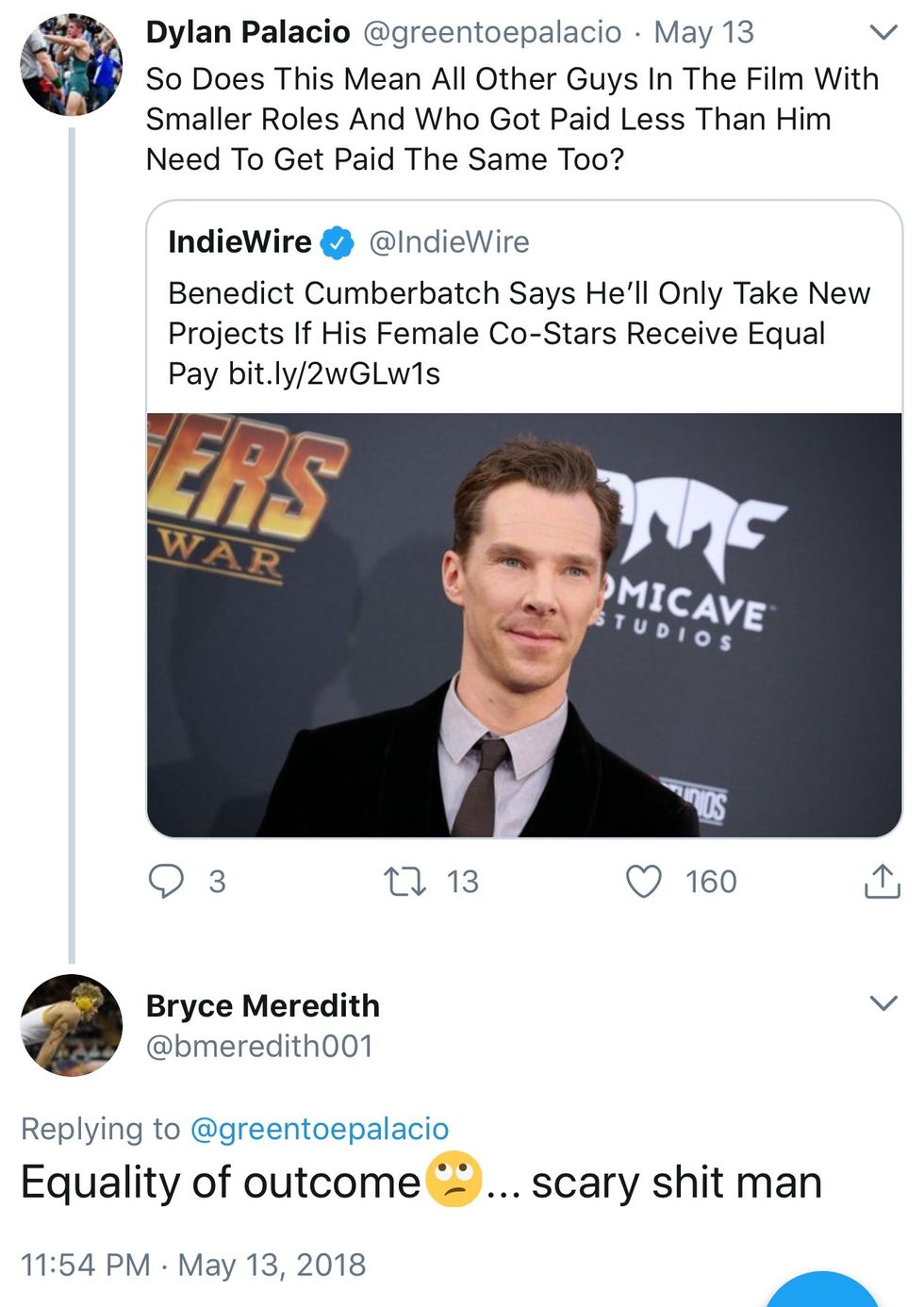The height and width of the screenshot is (1307, 924).
Task: Open the 11:54 PM timestamp
Action: [85, 1265]
